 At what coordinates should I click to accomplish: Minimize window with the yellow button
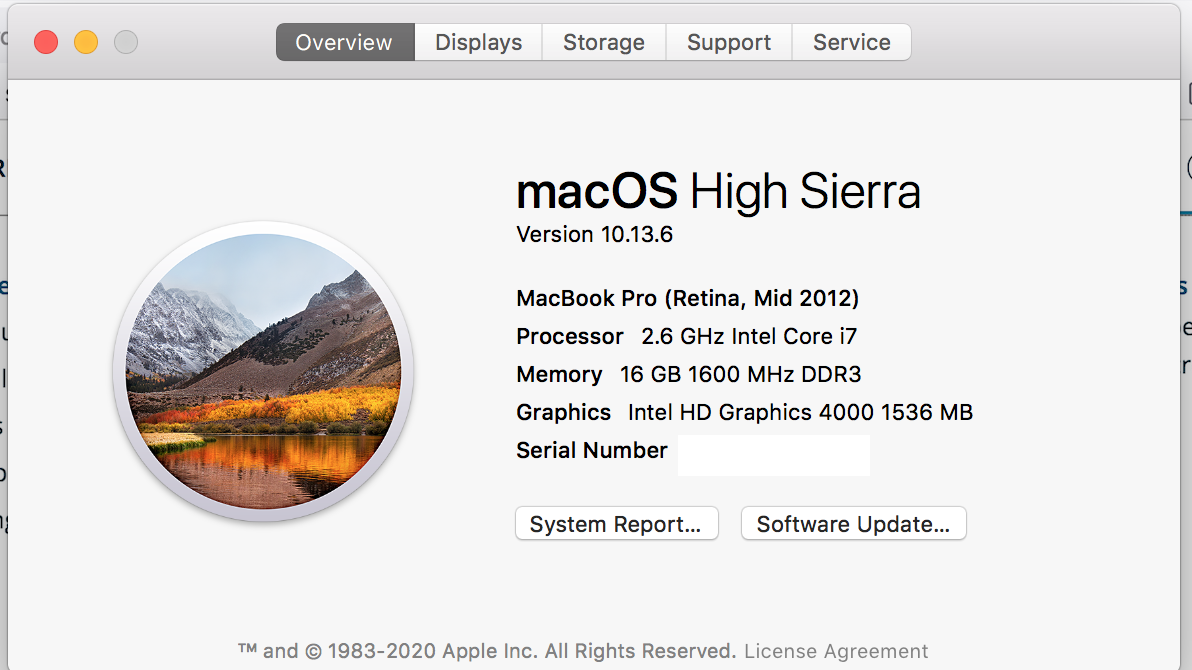tap(86, 42)
